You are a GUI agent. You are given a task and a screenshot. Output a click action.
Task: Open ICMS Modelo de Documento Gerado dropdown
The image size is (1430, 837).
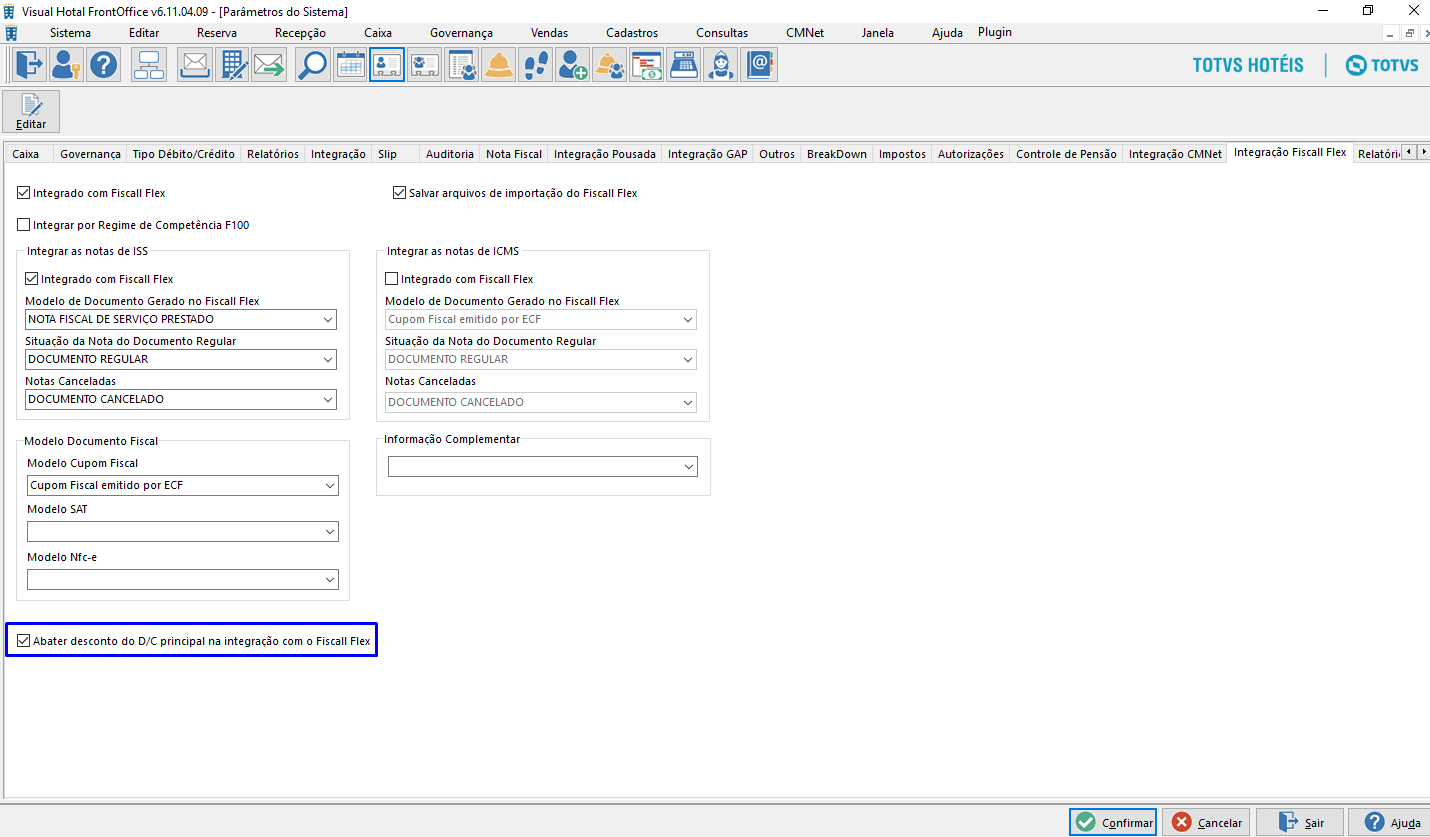[541, 320]
